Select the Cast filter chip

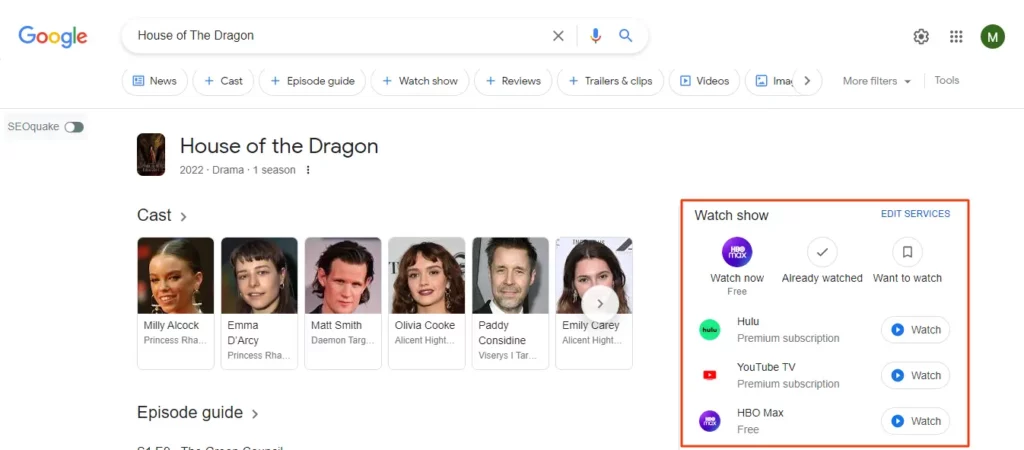pos(223,81)
